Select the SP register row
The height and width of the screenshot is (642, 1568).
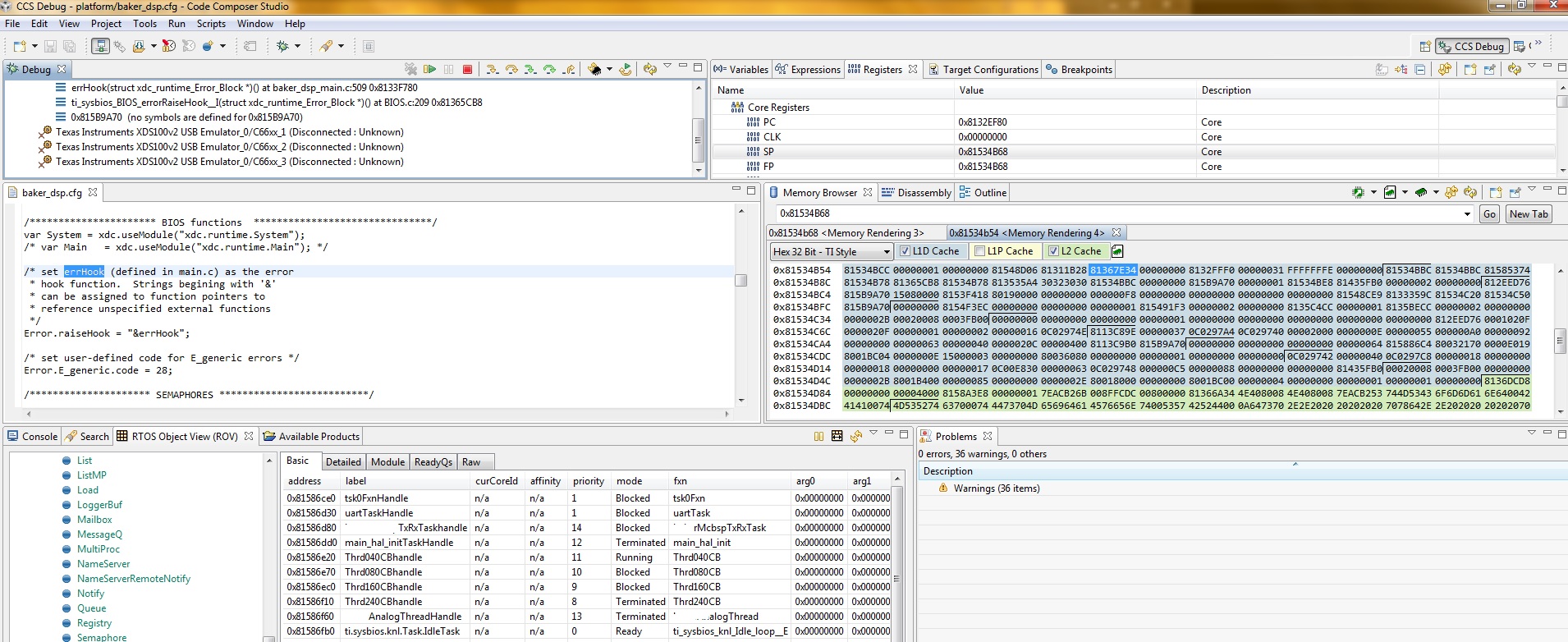tap(1133, 152)
